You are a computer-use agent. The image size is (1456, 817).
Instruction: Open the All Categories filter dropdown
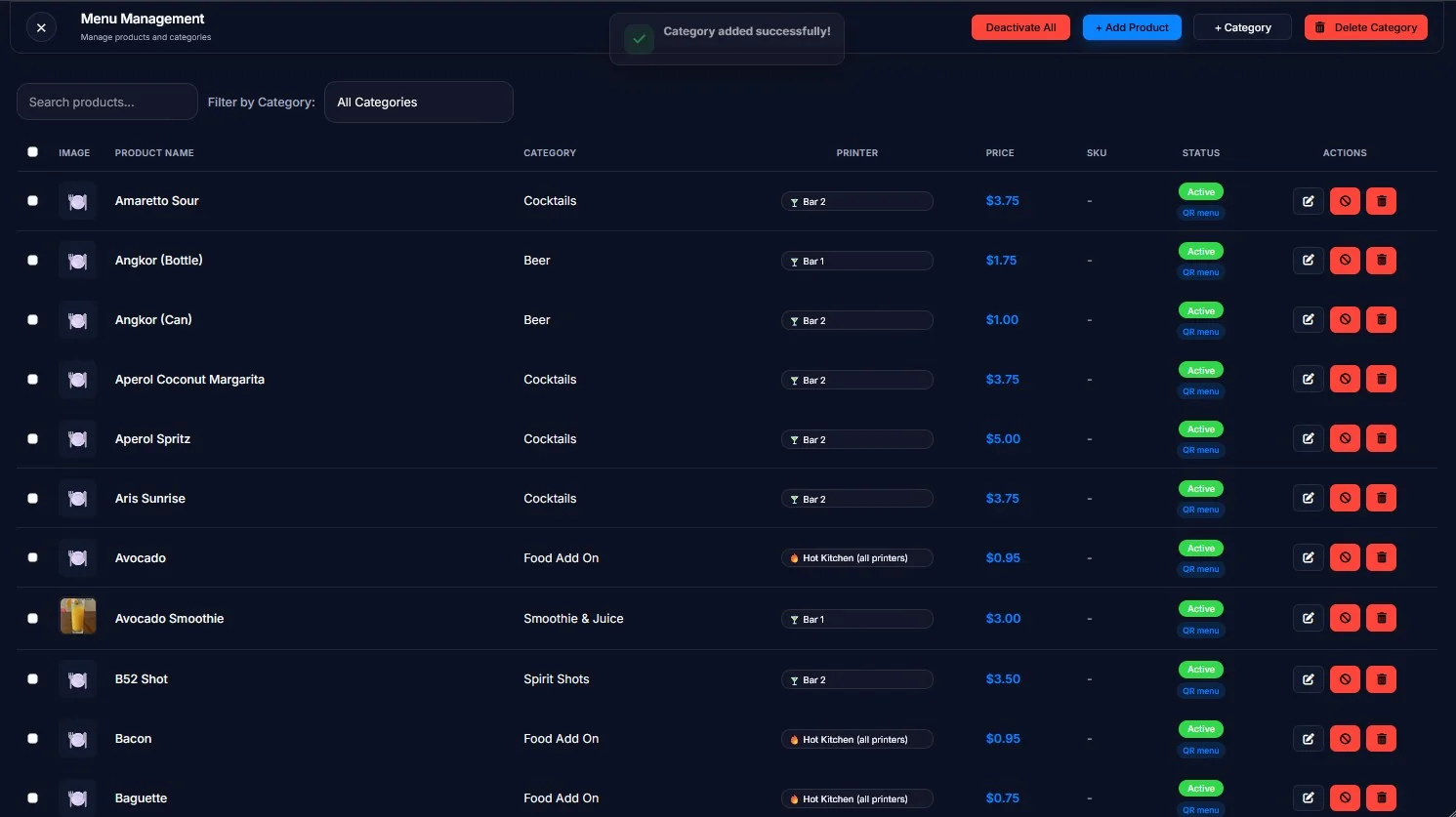tap(418, 102)
